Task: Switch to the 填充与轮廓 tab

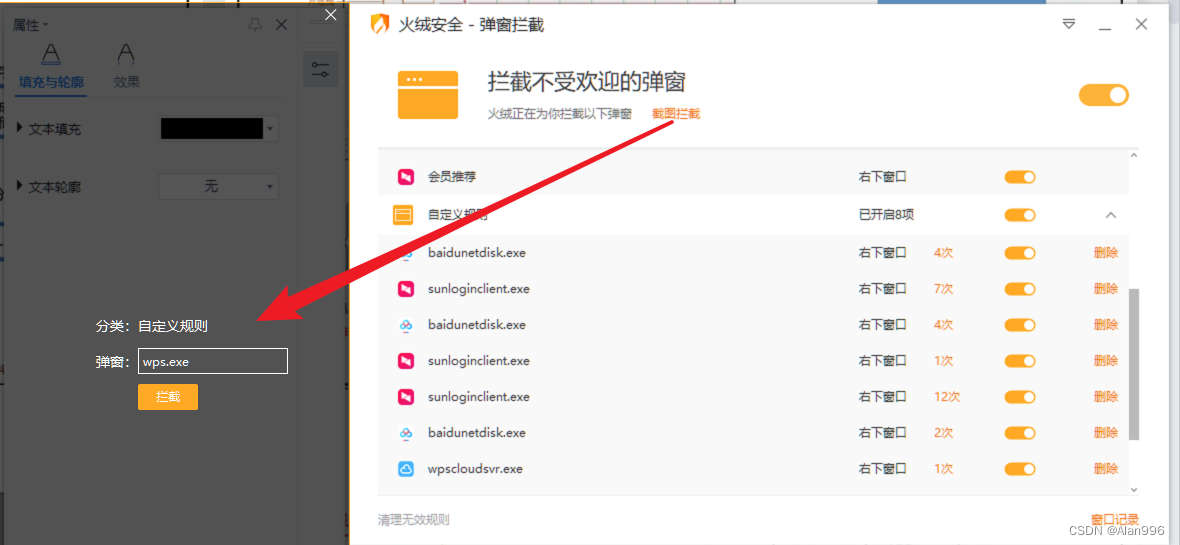Action: coord(51,82)
